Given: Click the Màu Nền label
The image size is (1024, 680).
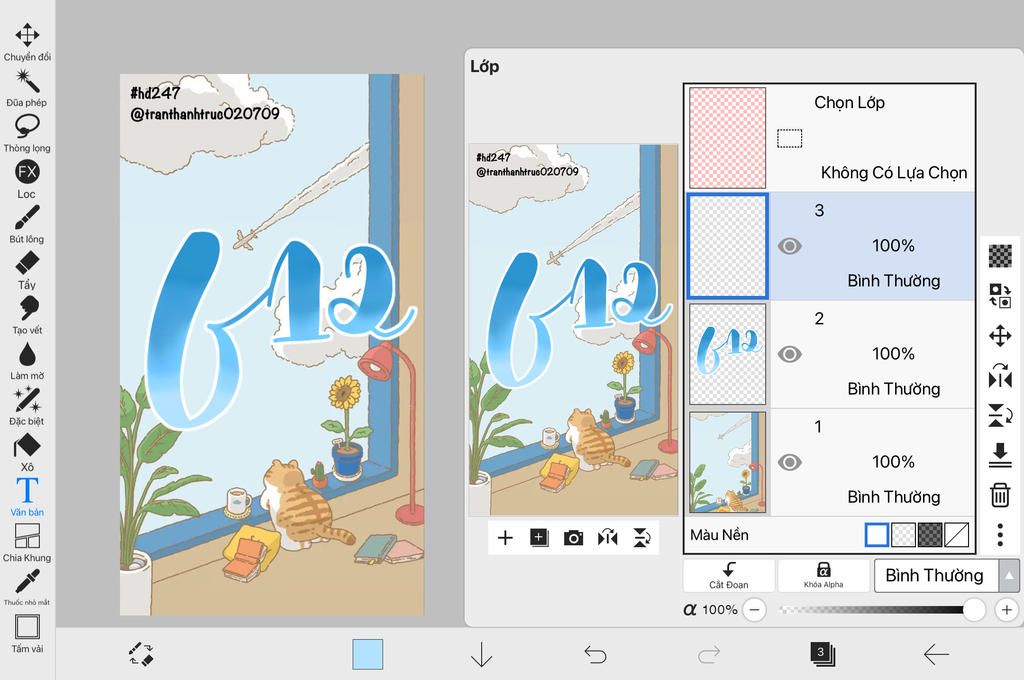Looking at the screenshot, I should [719, 535].
